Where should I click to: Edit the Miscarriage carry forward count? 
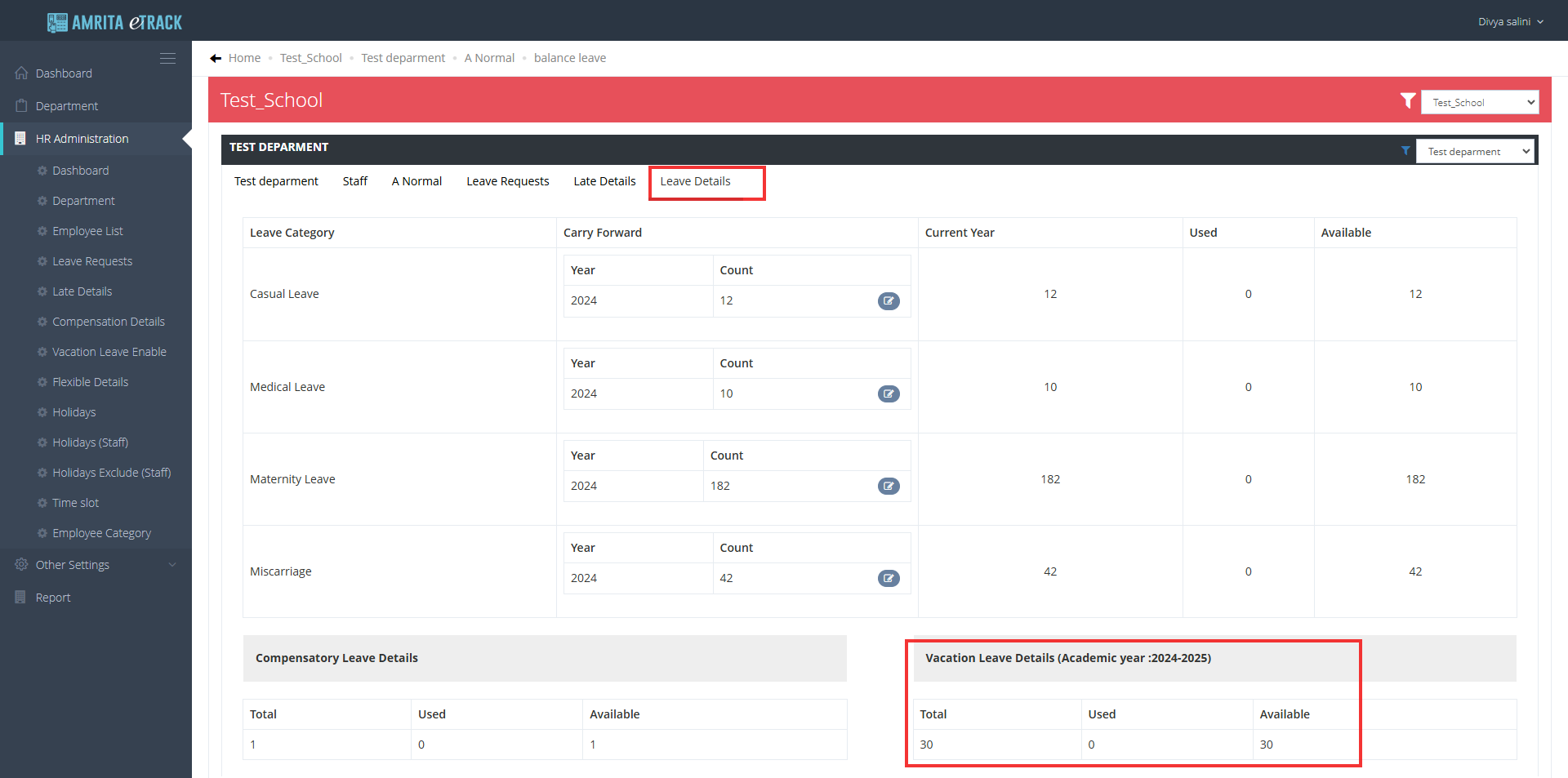[x=889, y=579]
